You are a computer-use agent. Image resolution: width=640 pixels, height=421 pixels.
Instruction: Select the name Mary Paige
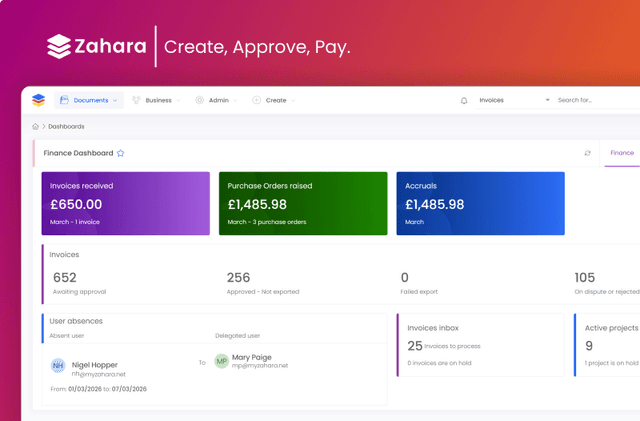pyautogui.click(x=252, y=357)
